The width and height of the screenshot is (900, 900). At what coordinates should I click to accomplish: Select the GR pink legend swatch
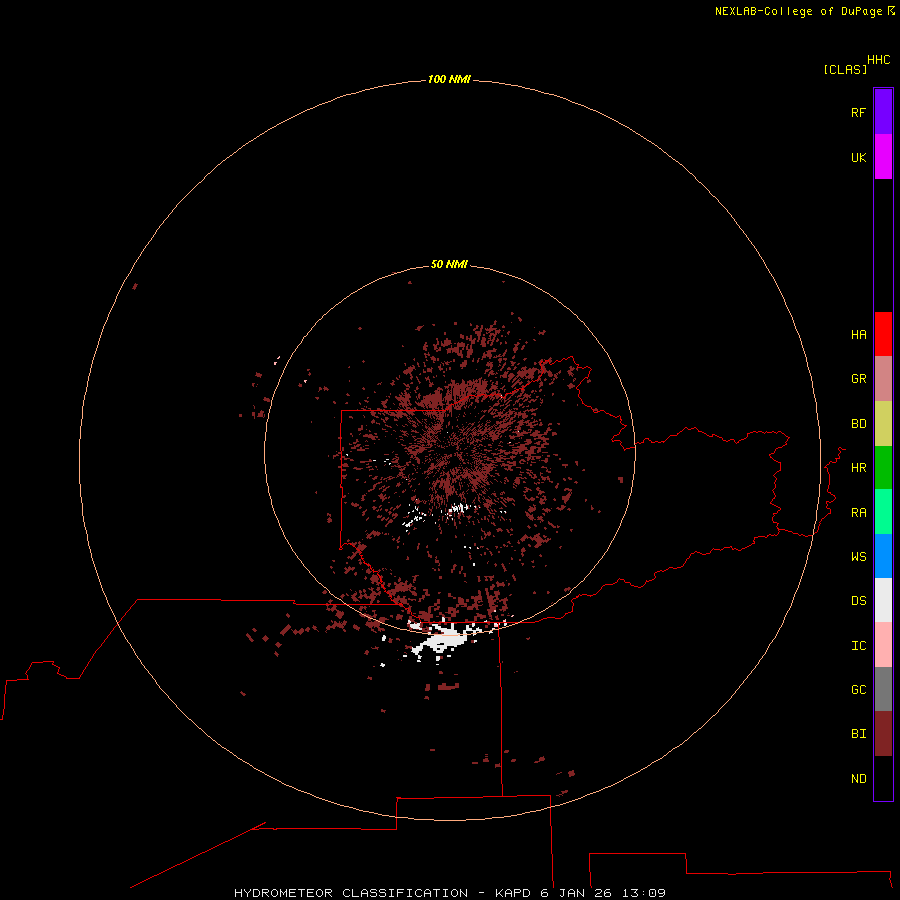click(x=883, y=379)
